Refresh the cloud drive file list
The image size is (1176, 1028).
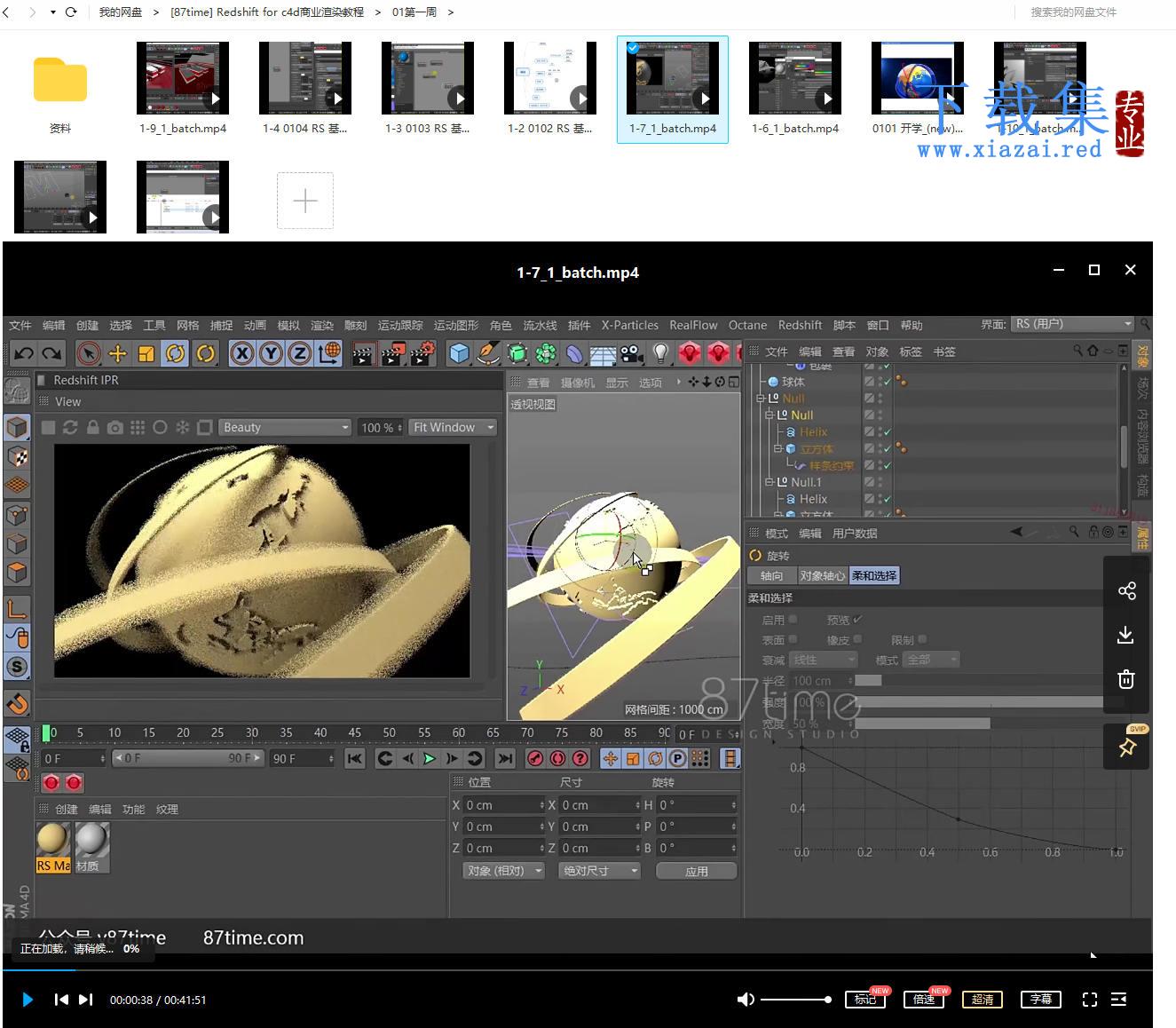pos(71,12)
